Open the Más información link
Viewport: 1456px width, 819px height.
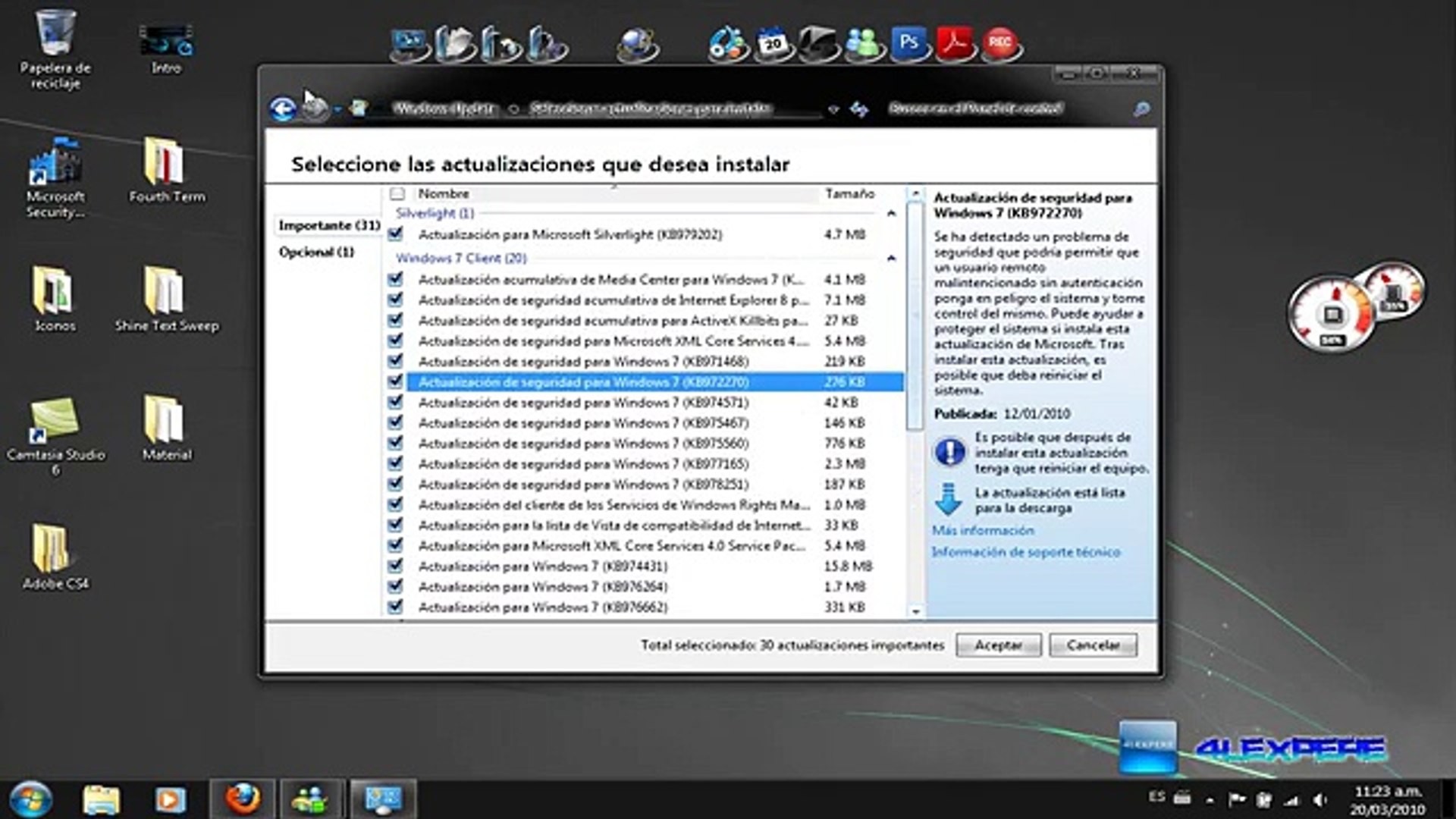983,530
